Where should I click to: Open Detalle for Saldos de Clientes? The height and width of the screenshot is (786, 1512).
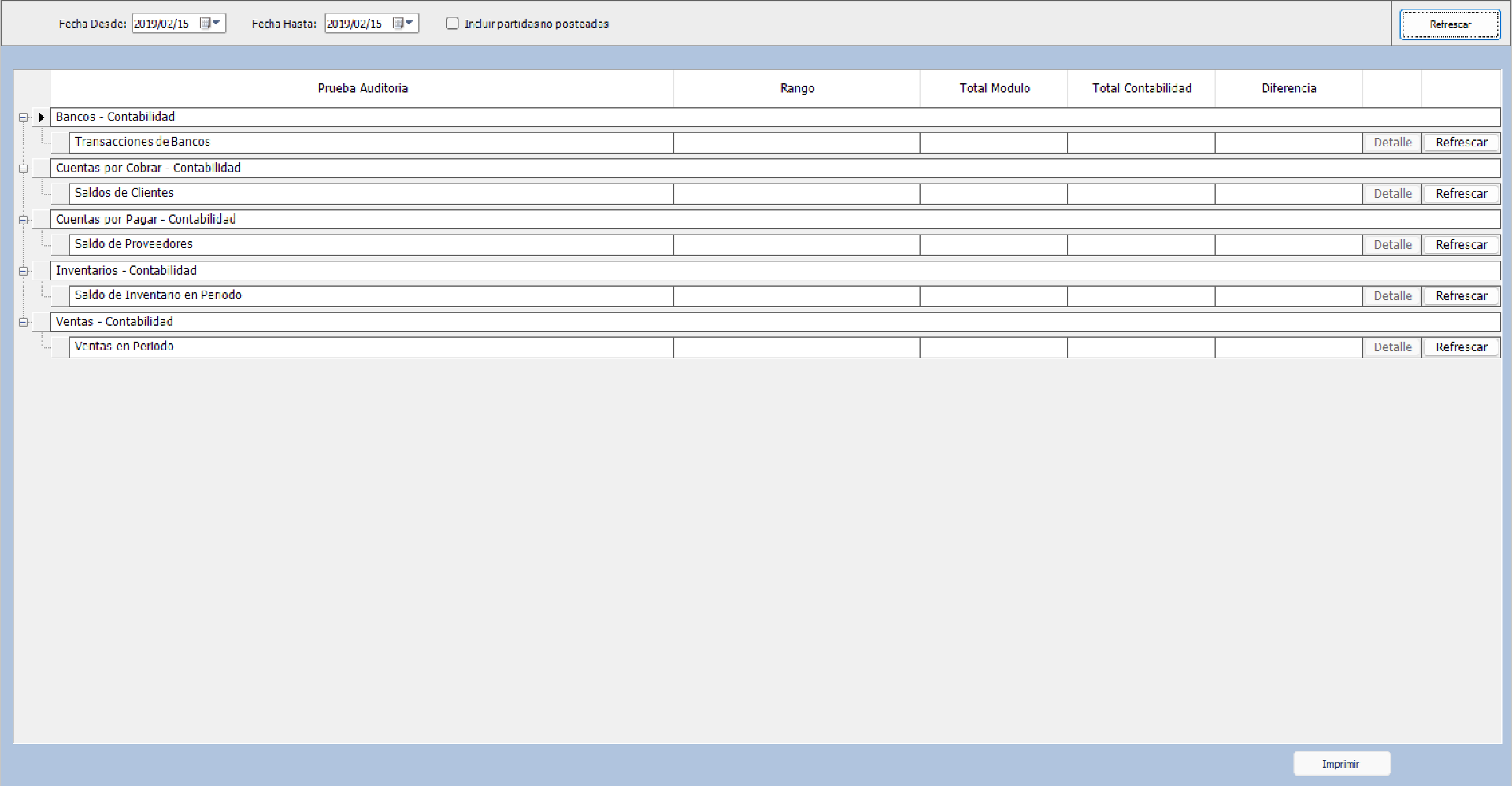click(x=1392, y=193)
